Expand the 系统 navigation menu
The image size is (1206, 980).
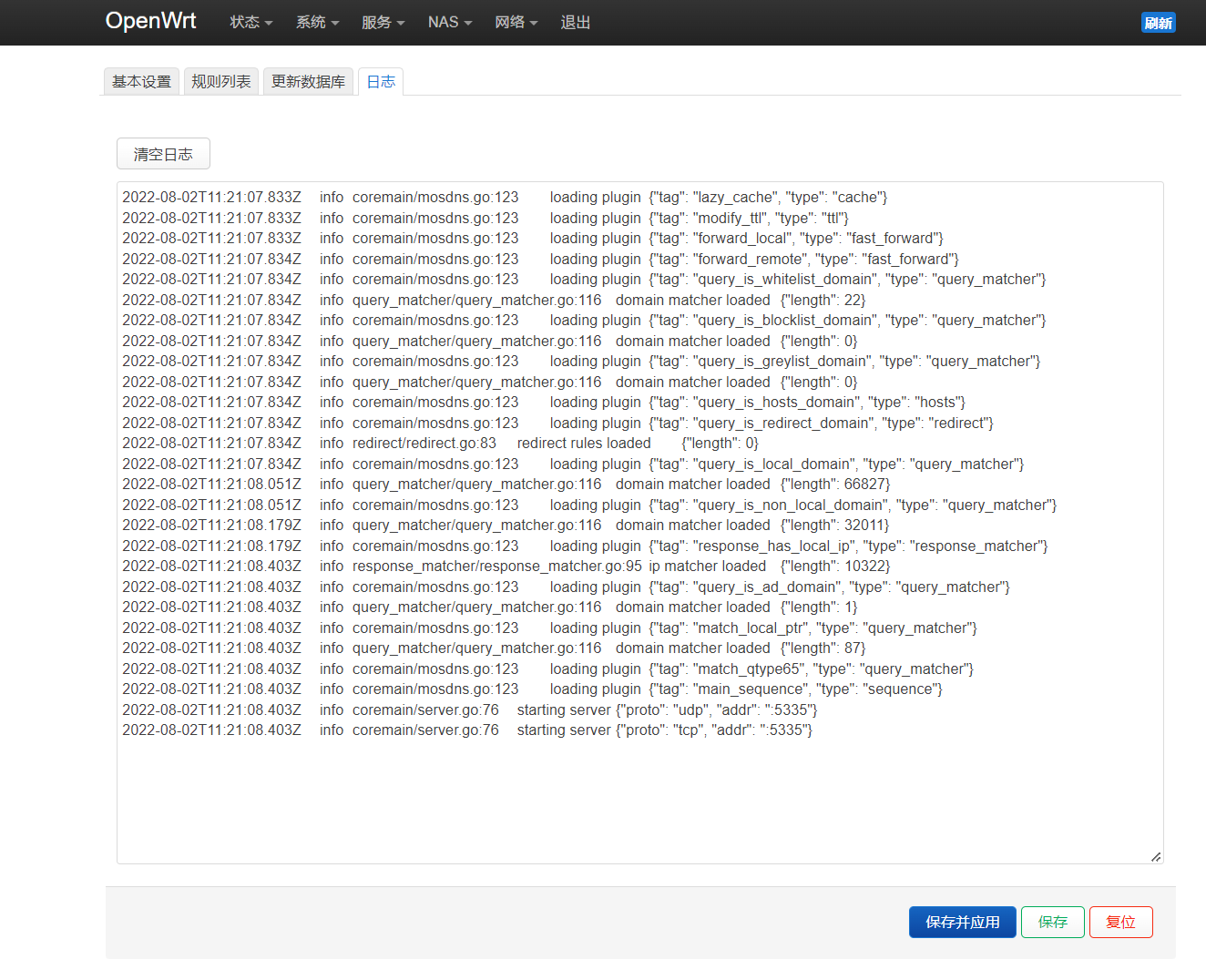coord(317,22)
